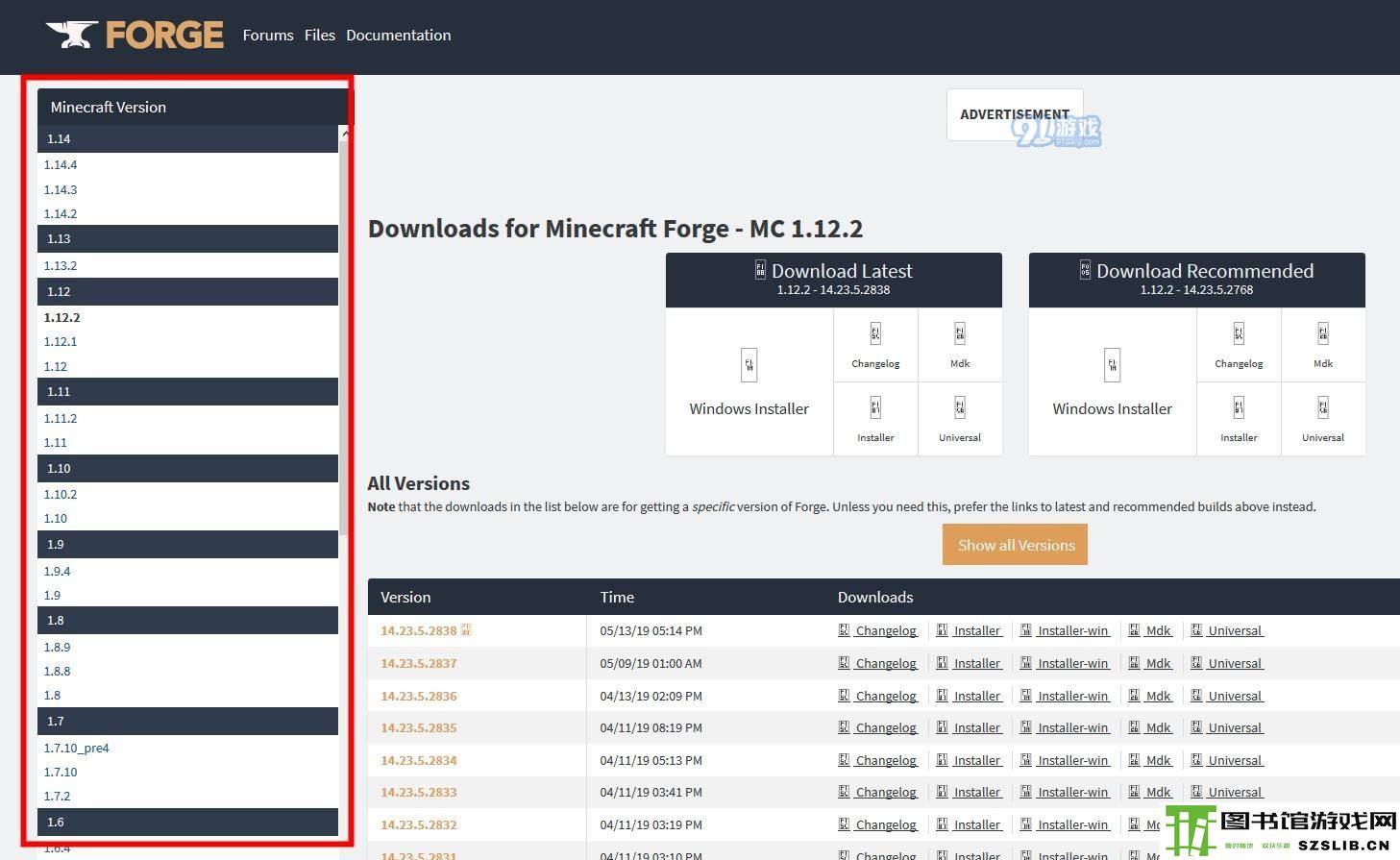Open the Files menu link
The width and height of the screenshot is (1400, 860).
tap(320, 35)
